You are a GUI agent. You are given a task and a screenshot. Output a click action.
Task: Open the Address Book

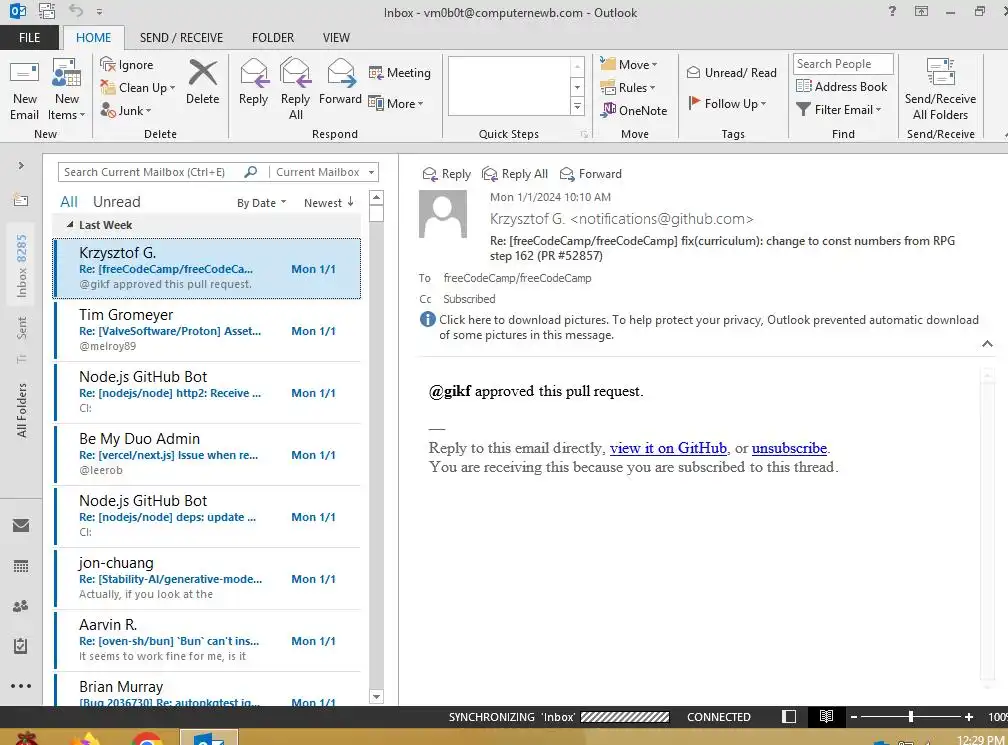842,87
